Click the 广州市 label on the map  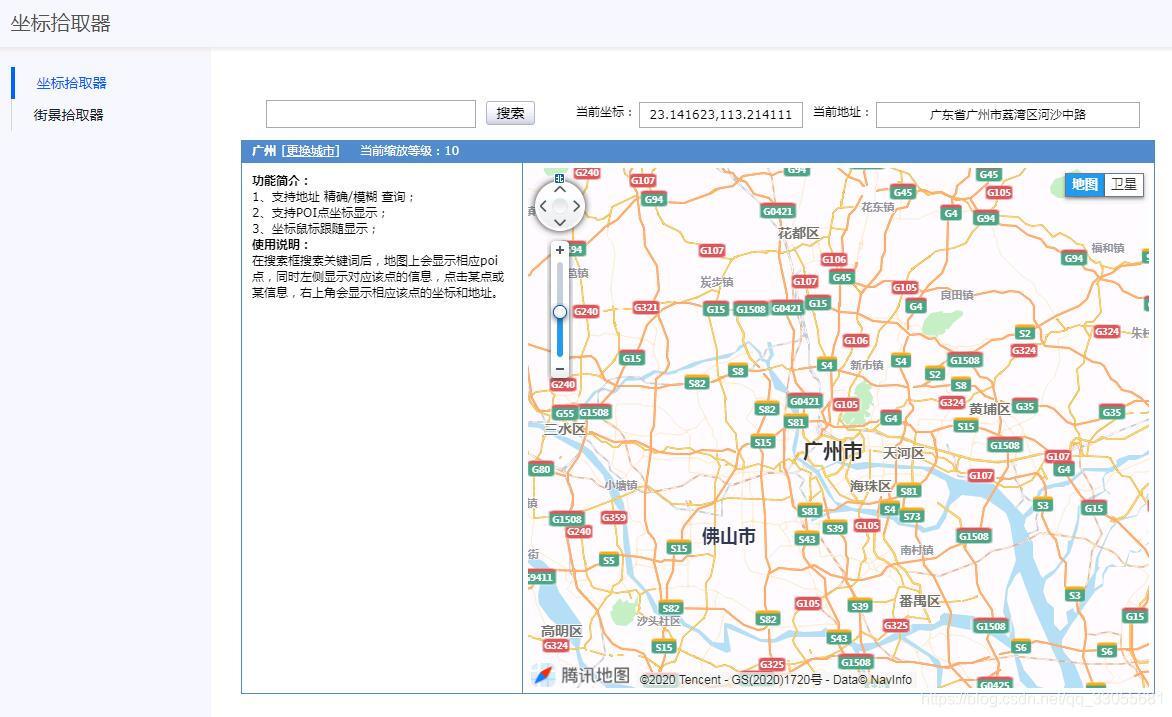tap(833, 452)
